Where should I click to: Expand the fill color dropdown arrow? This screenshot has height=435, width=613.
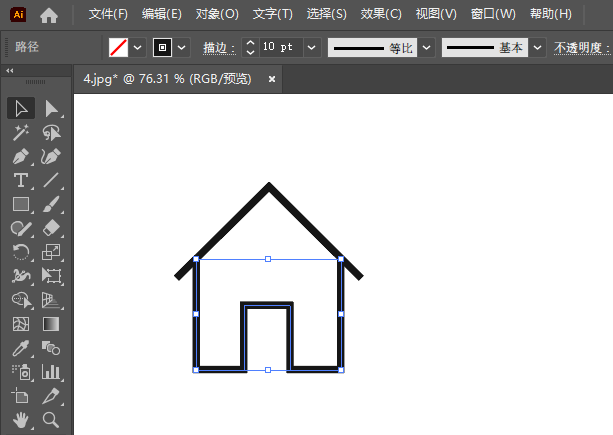click(138, 48)
